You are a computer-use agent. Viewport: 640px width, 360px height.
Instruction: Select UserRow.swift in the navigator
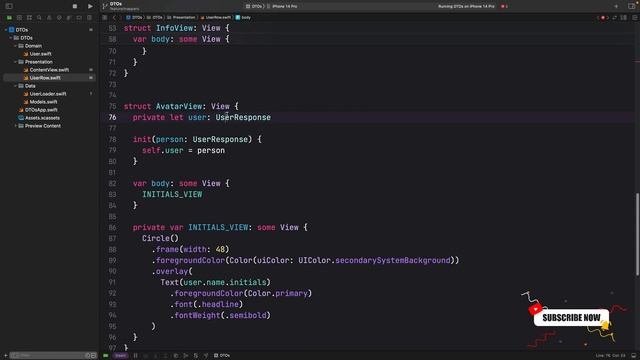[x=49, y=78]
